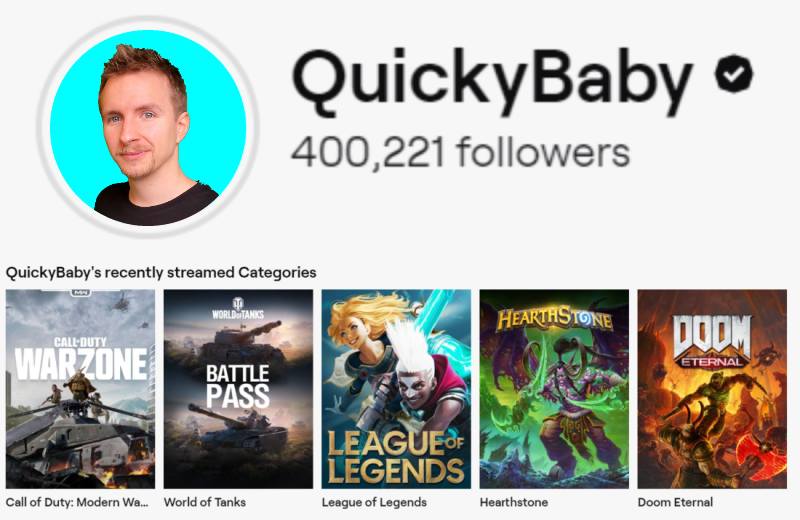The width and height of the screenshot is (800, 520).
Task: Click the 400,221 followers count
Action: point(461,152)
